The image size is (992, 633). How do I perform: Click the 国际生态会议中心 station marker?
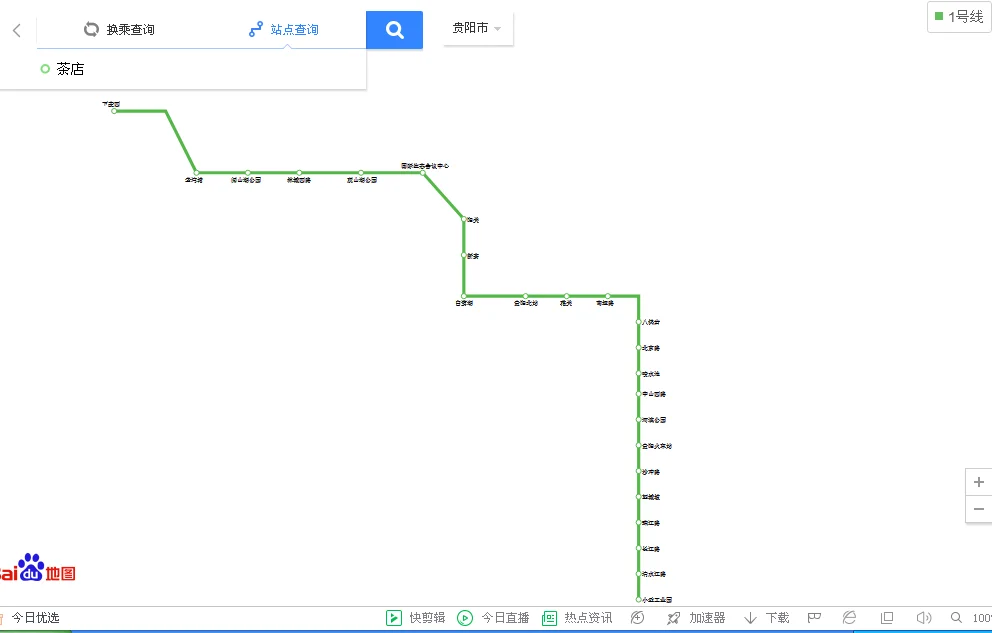[425, 171]
